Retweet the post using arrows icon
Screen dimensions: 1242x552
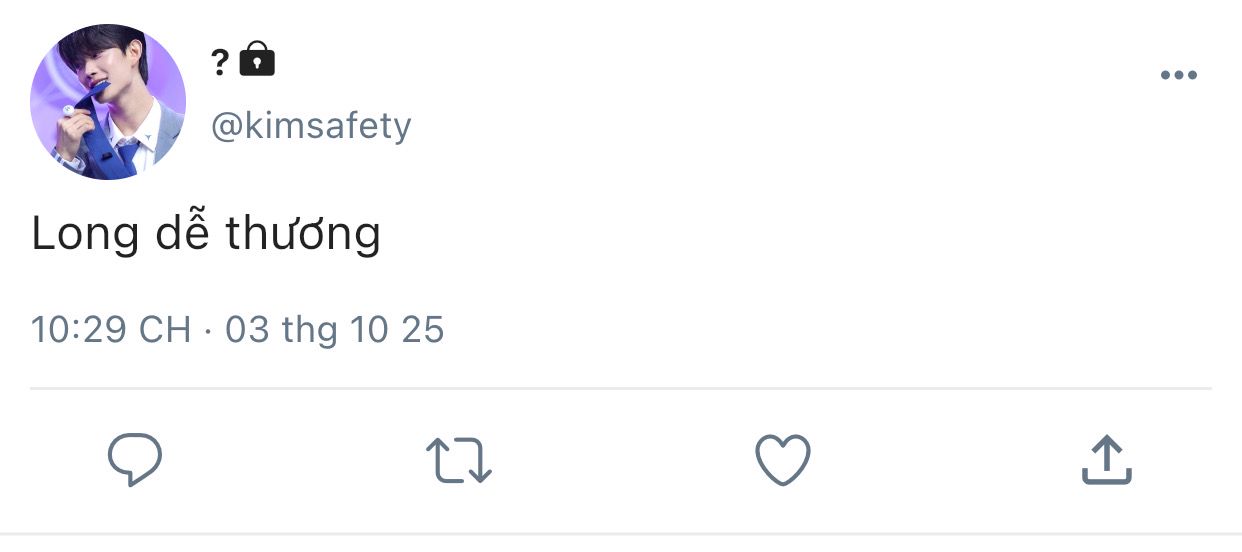click(459, 462)
